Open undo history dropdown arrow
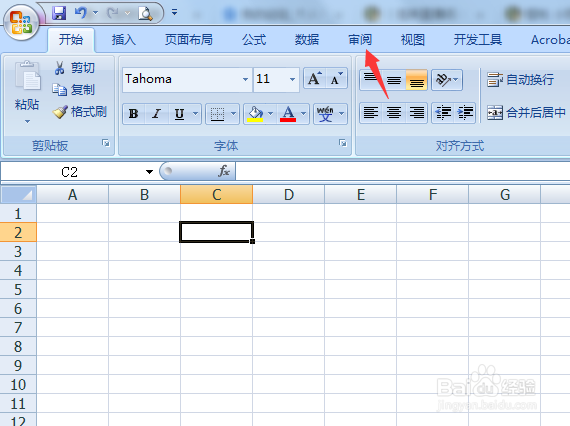The width and height of the screenshot is (570, 426). click(x=95, y=13)
